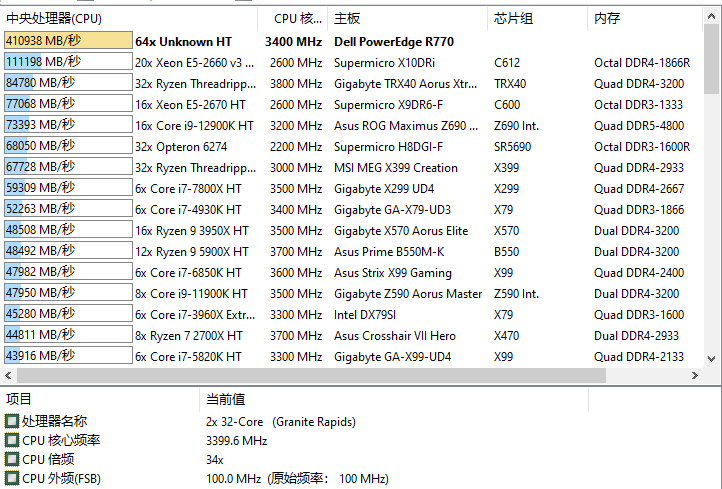Sort by 芯片组 column header
The width and height of the screenshot is (722, 489).
tap(537, 18)
